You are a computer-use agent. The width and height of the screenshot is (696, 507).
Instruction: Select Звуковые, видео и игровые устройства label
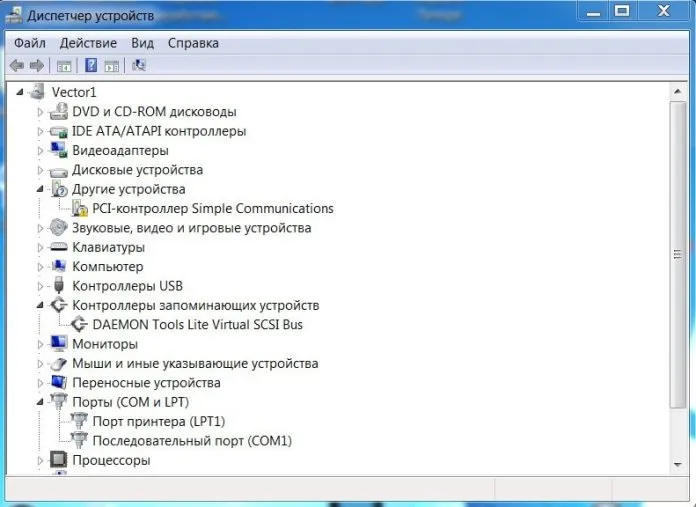tap(192, 228)
